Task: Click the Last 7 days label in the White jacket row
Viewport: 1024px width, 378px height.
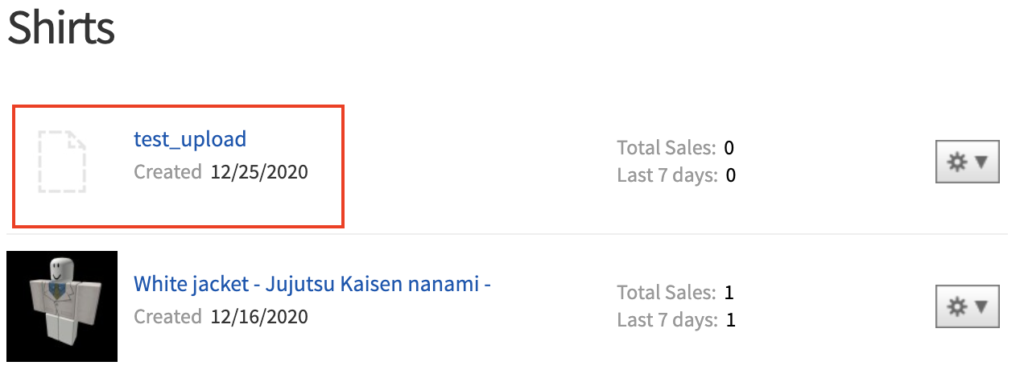Action: click(667, 321)
